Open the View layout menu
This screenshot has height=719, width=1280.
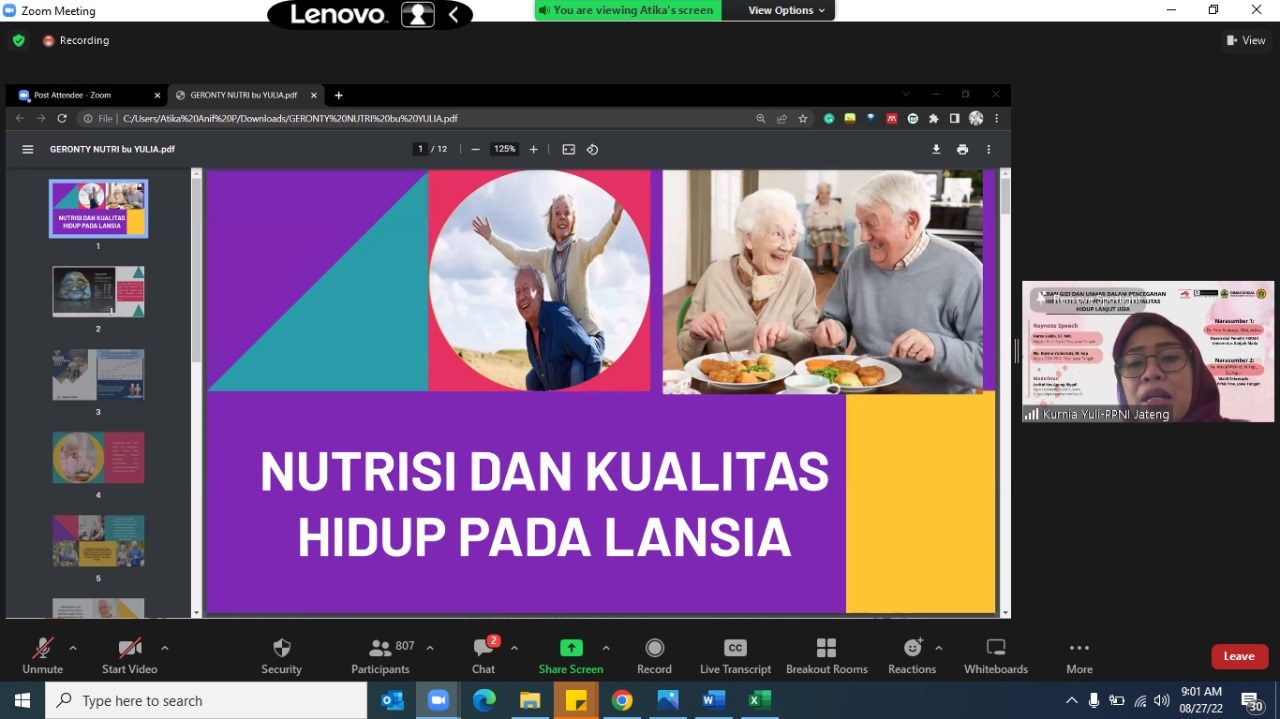[1246, 40]
